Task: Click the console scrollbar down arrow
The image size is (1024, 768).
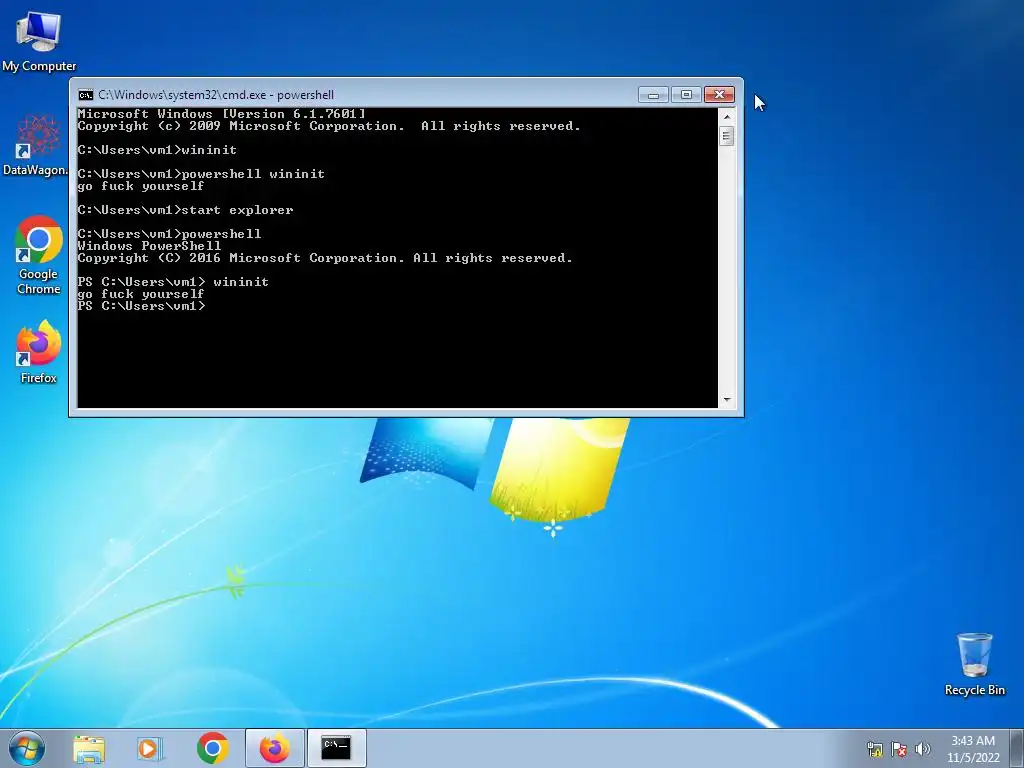Action: (x=726, y=400)
